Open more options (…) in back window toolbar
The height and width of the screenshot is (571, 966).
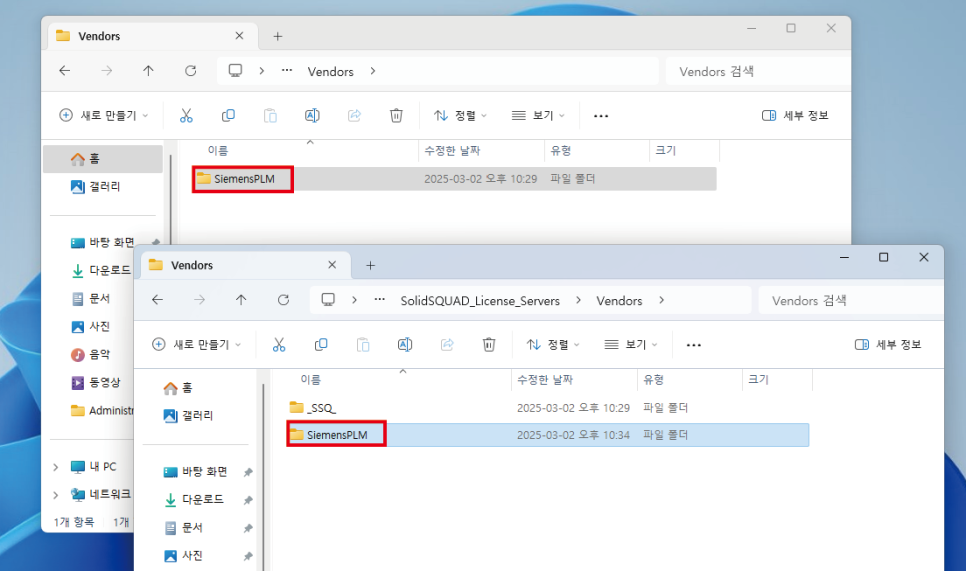[x=601, y=116]
